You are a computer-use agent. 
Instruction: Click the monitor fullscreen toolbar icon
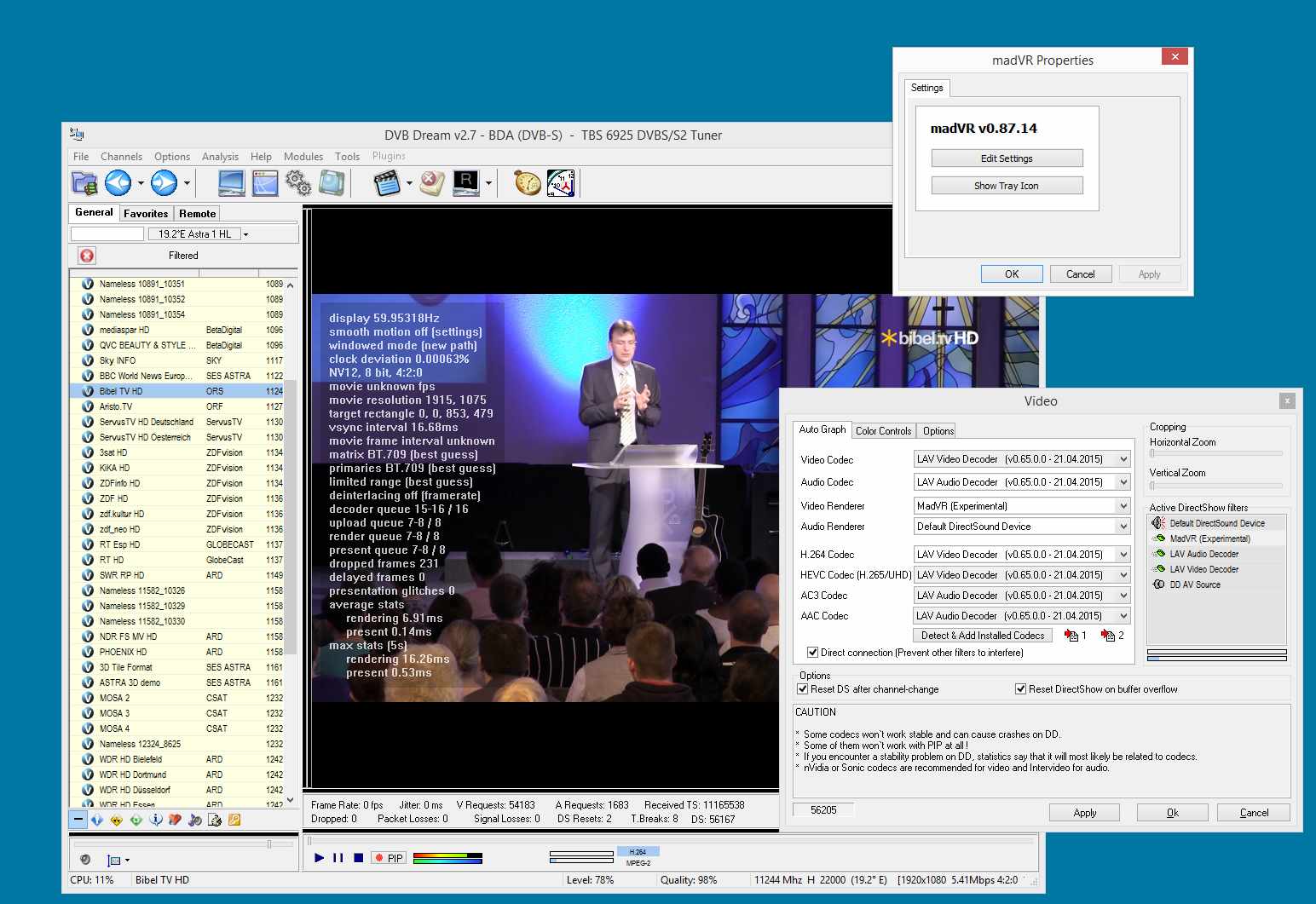click(231, 182)
